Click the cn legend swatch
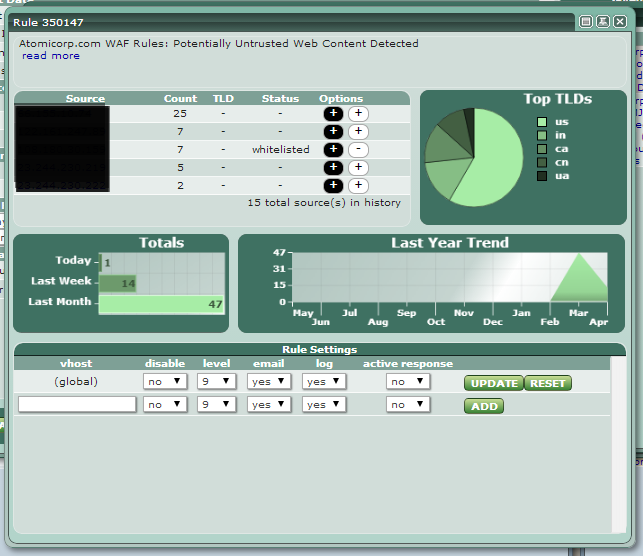 [x=542, y=162]
